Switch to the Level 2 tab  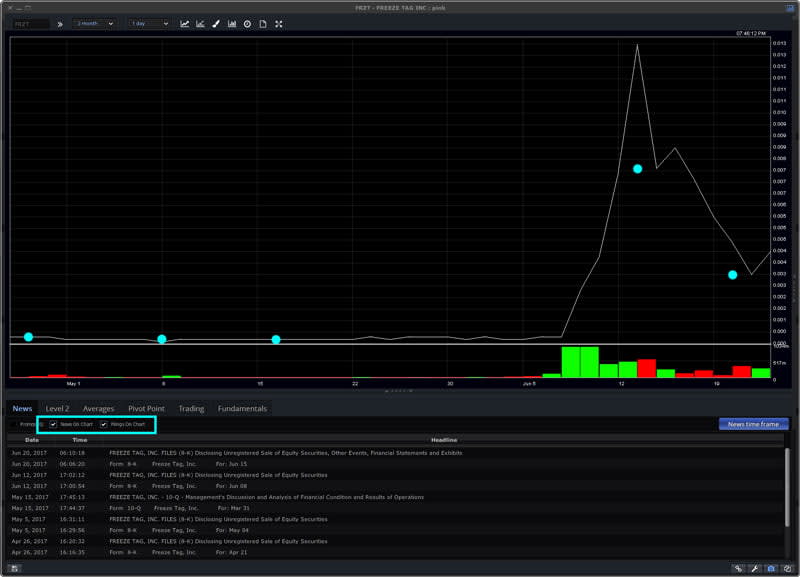pos(60,407)
